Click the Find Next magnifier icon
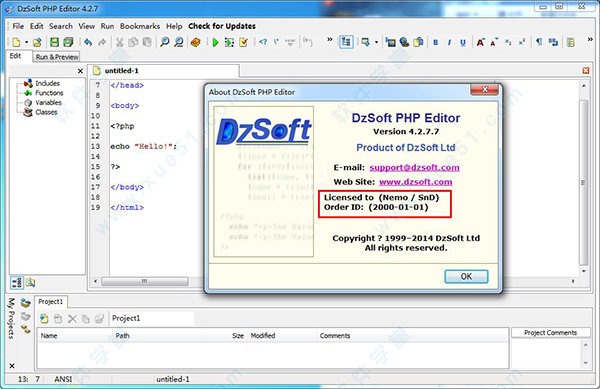600x389 pixels. pyautogui.click(x=178, y=42)
